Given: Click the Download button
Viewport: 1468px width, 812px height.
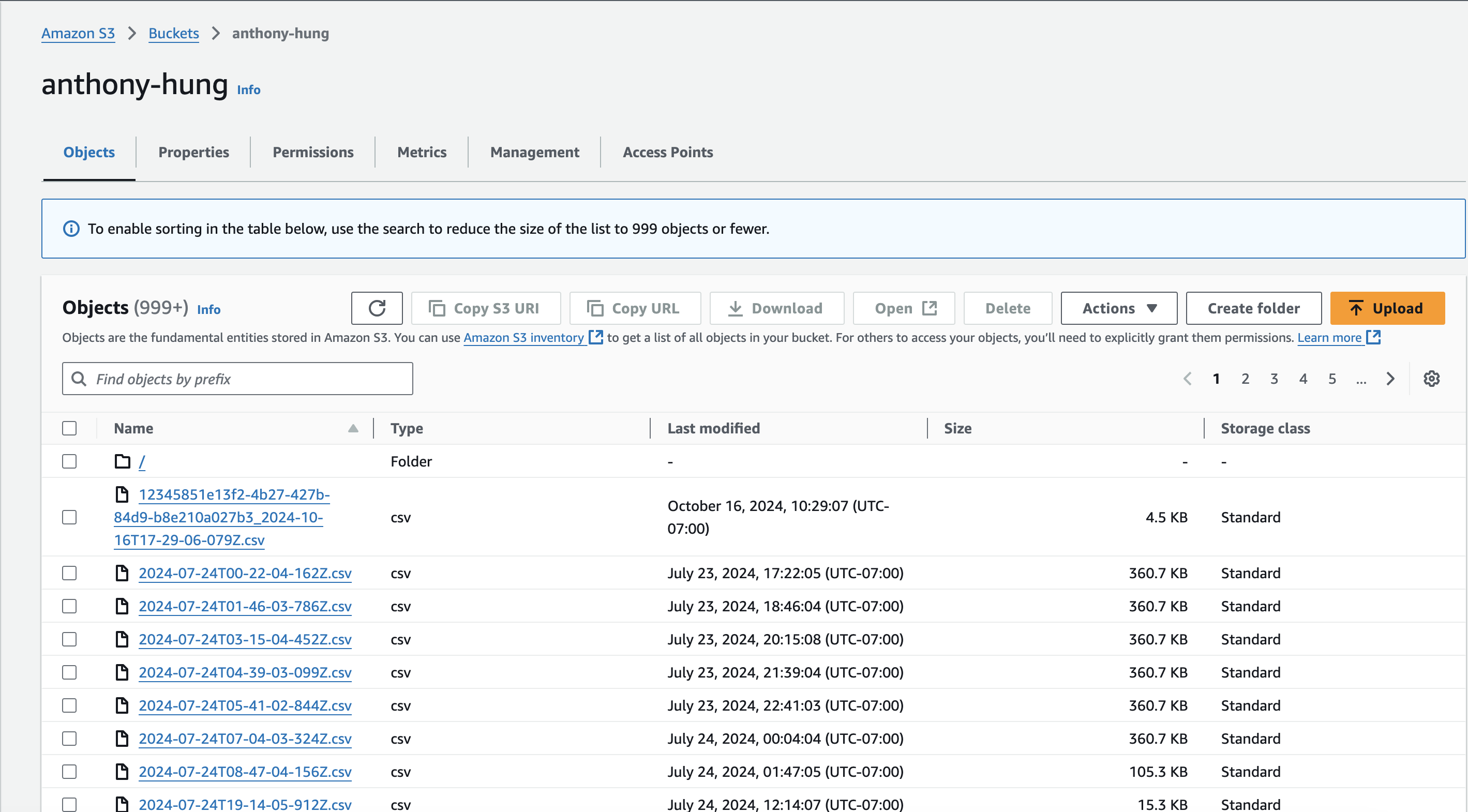Looking at the screenshot, I should (777, 308).
